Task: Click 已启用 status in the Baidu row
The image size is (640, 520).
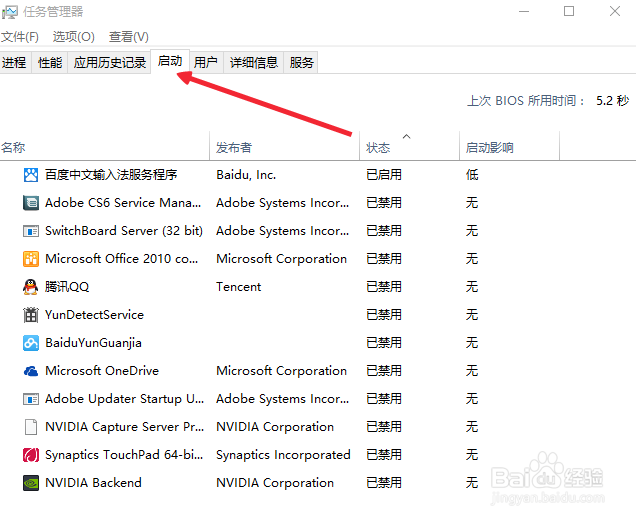Action: tap(384, 175)
